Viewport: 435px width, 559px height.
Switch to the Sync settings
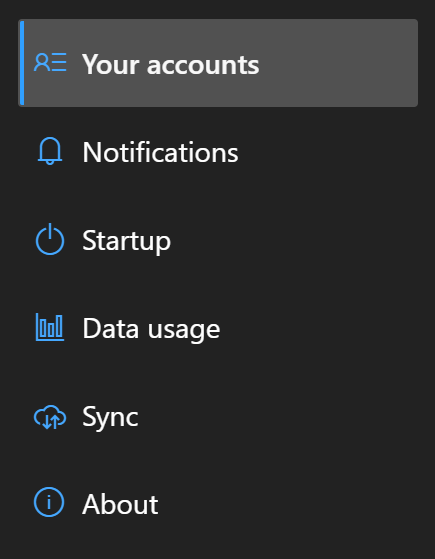(x=218, y=415)
